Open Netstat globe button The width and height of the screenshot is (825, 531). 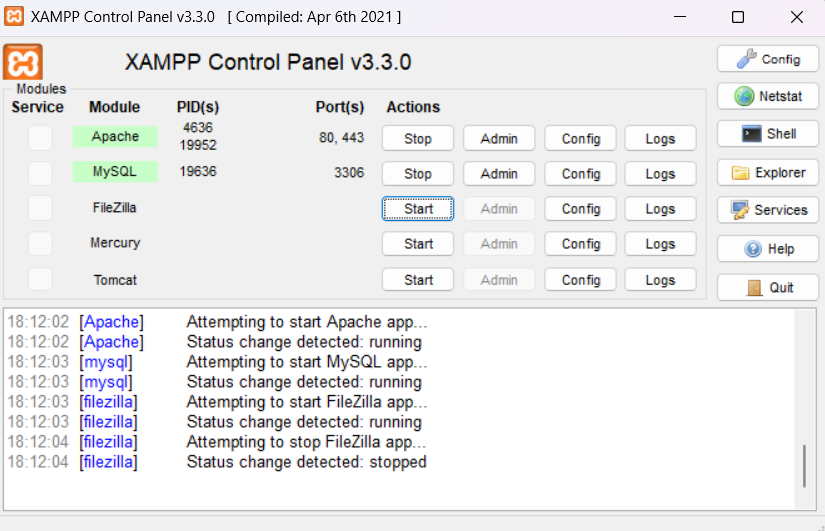click(x=768, y=96)
